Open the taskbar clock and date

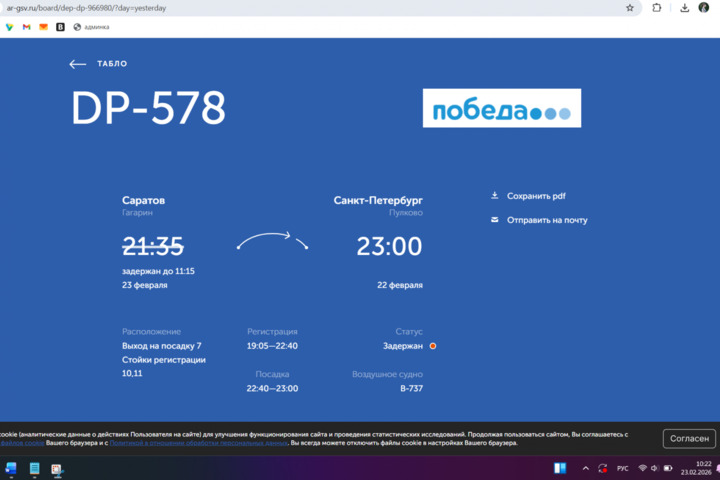point(703,468)
